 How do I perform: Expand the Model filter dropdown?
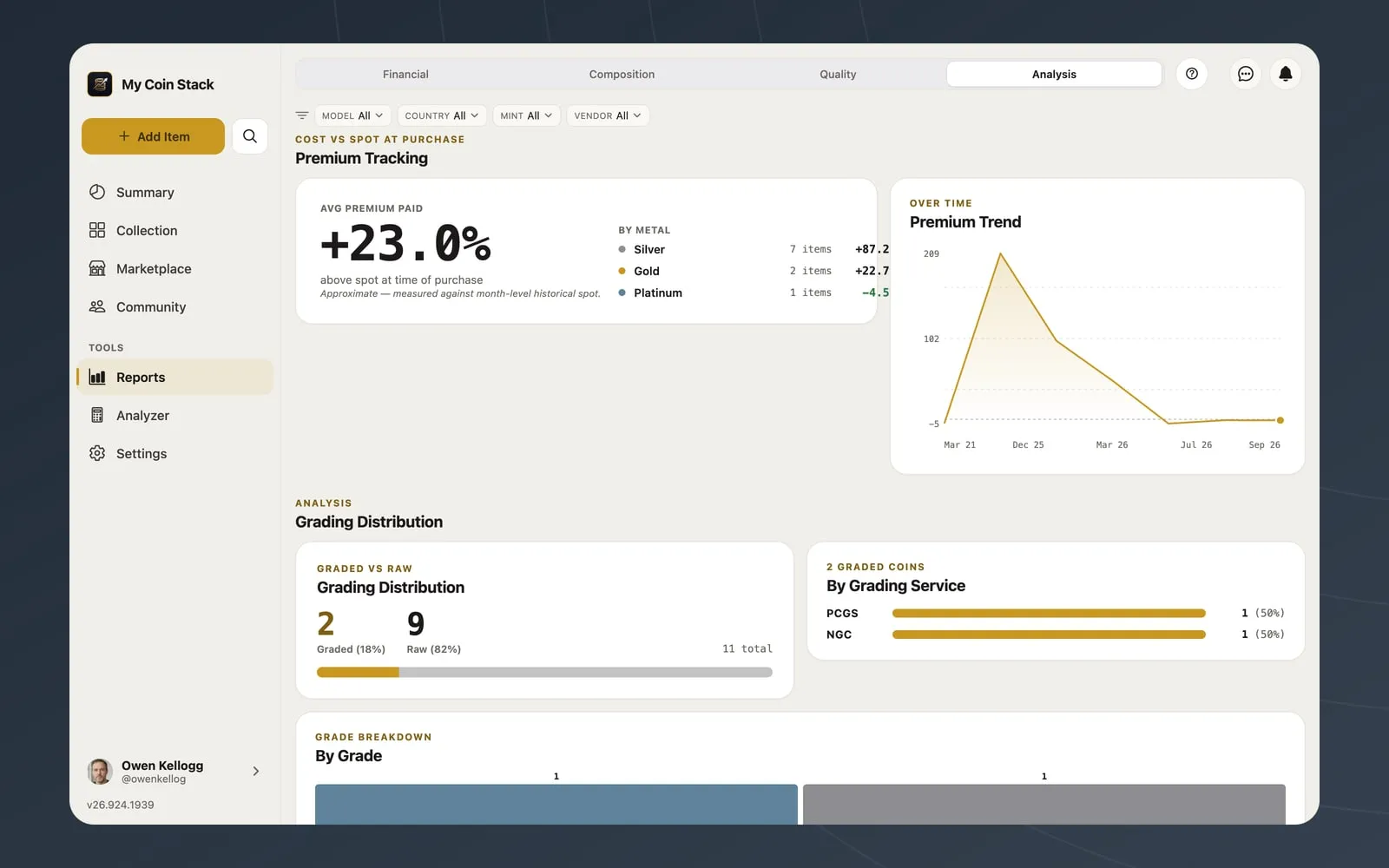pos(352,115)
